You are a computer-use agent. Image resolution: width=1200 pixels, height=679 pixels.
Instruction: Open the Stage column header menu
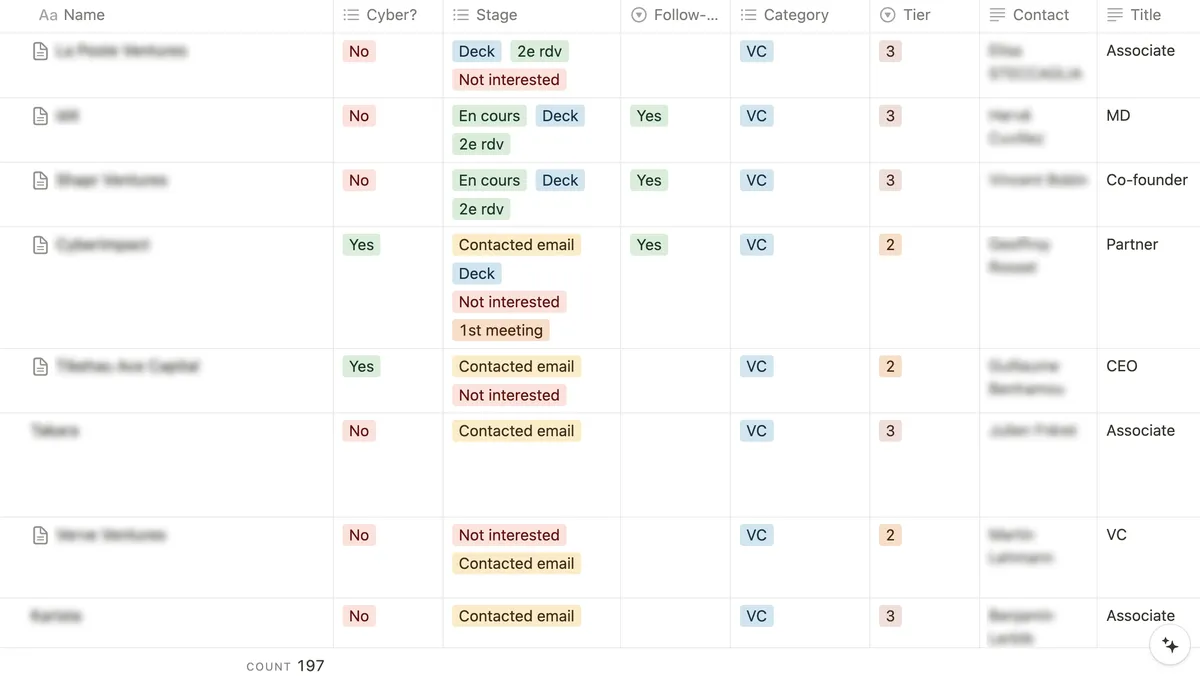(498, 14)
